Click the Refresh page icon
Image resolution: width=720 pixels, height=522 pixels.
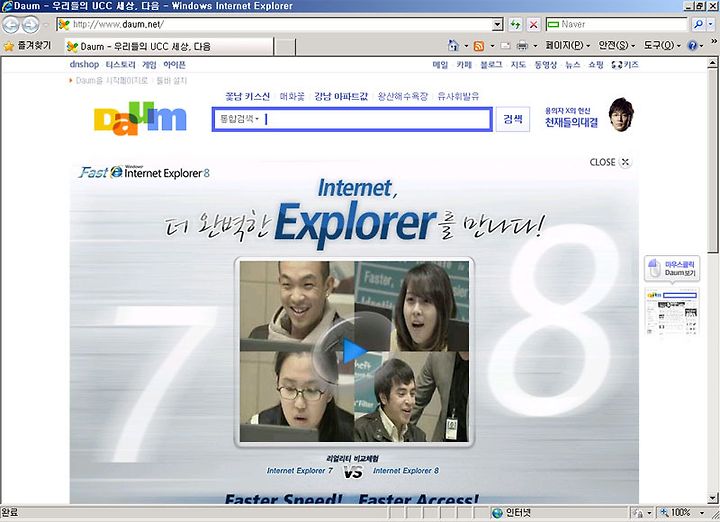pyautogui.click(x=515, y=25)
